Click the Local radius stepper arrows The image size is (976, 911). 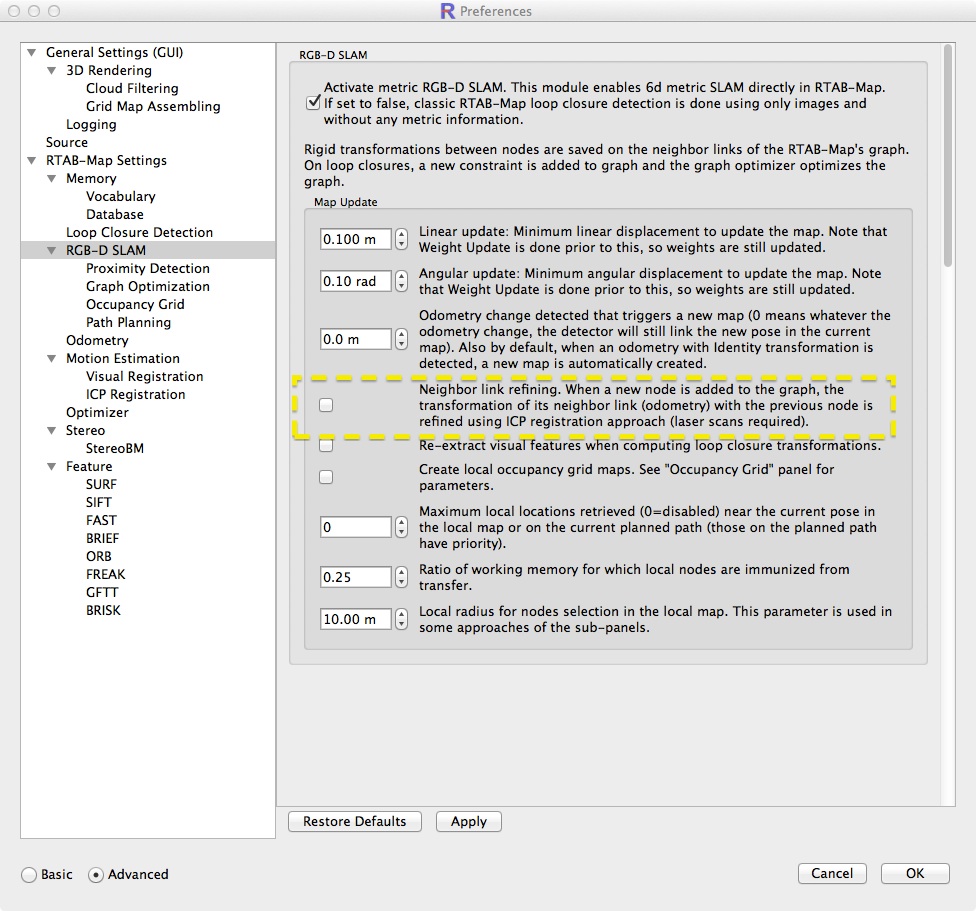[402, 620]
